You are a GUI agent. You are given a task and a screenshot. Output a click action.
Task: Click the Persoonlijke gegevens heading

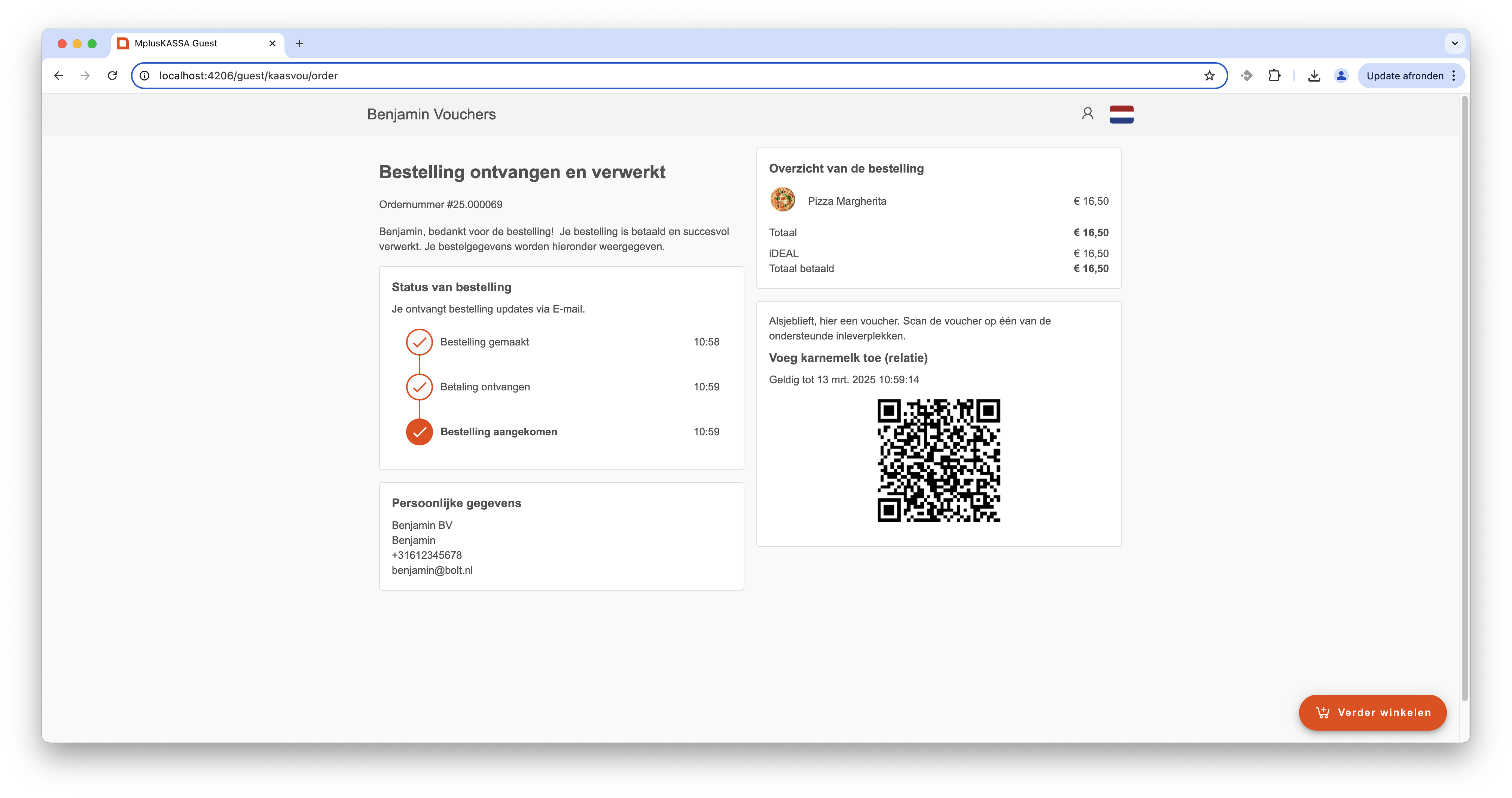456,503
